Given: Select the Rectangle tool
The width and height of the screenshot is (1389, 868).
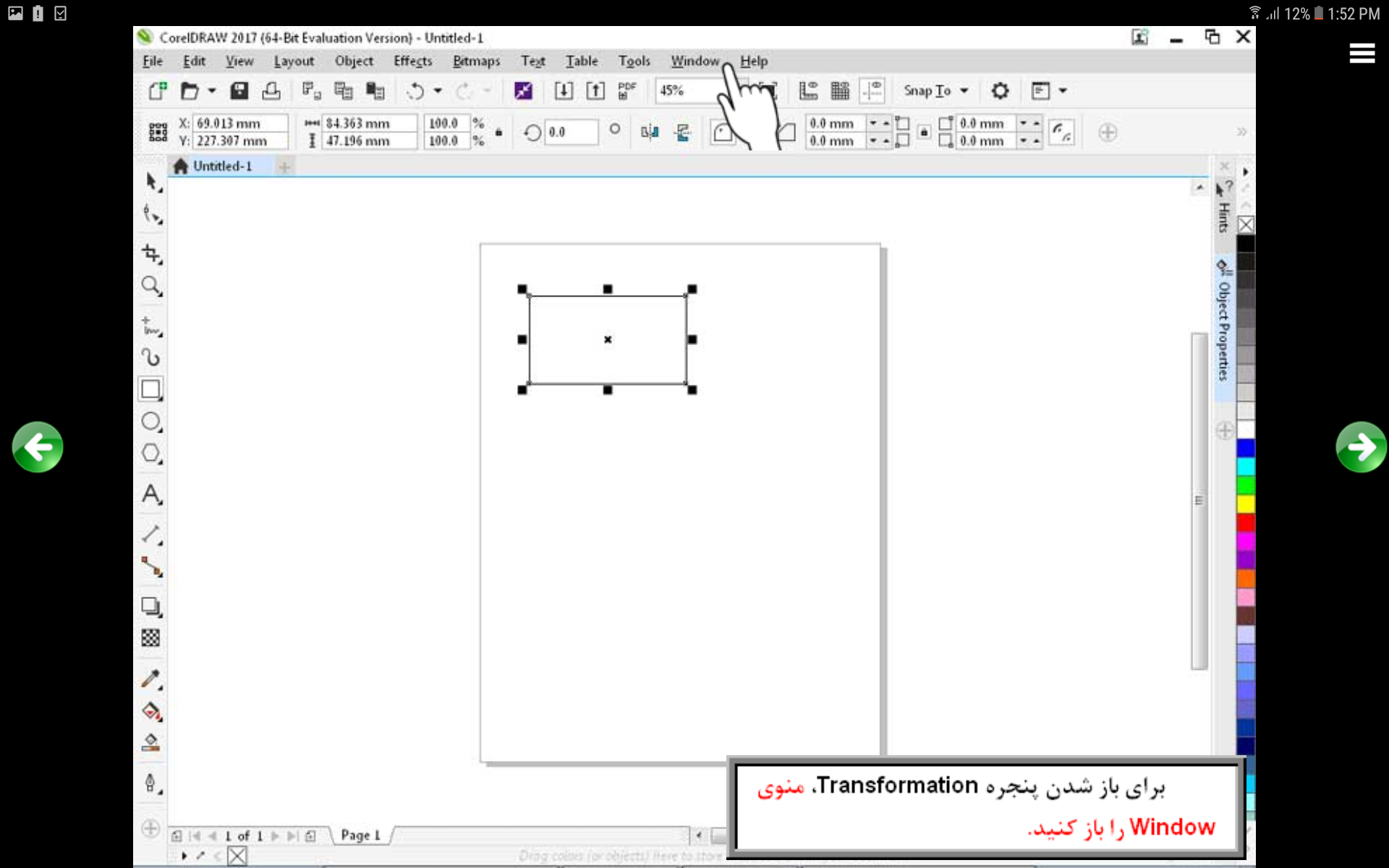Looking at the screenshot, I should (x=151, y=389).
